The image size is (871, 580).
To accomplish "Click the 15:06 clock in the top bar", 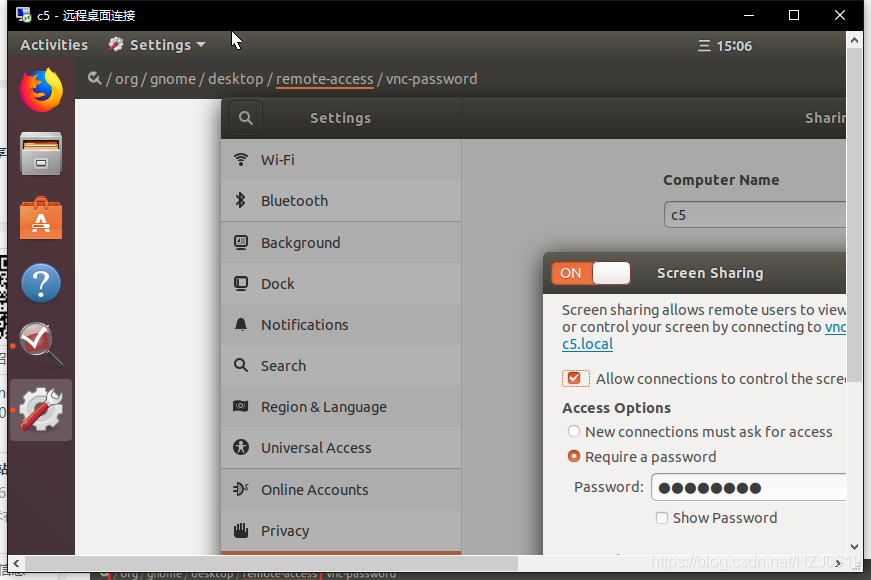I will (734, 46).
